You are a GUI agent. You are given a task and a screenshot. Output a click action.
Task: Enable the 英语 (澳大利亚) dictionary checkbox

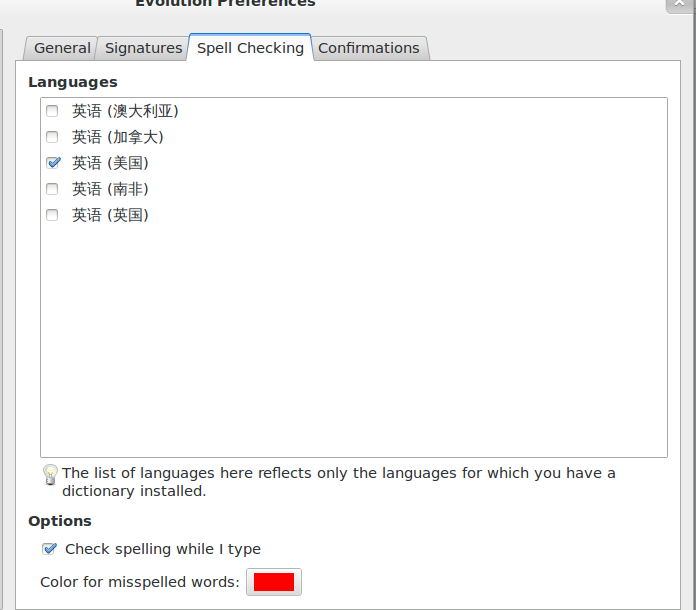tap(52, 111)
